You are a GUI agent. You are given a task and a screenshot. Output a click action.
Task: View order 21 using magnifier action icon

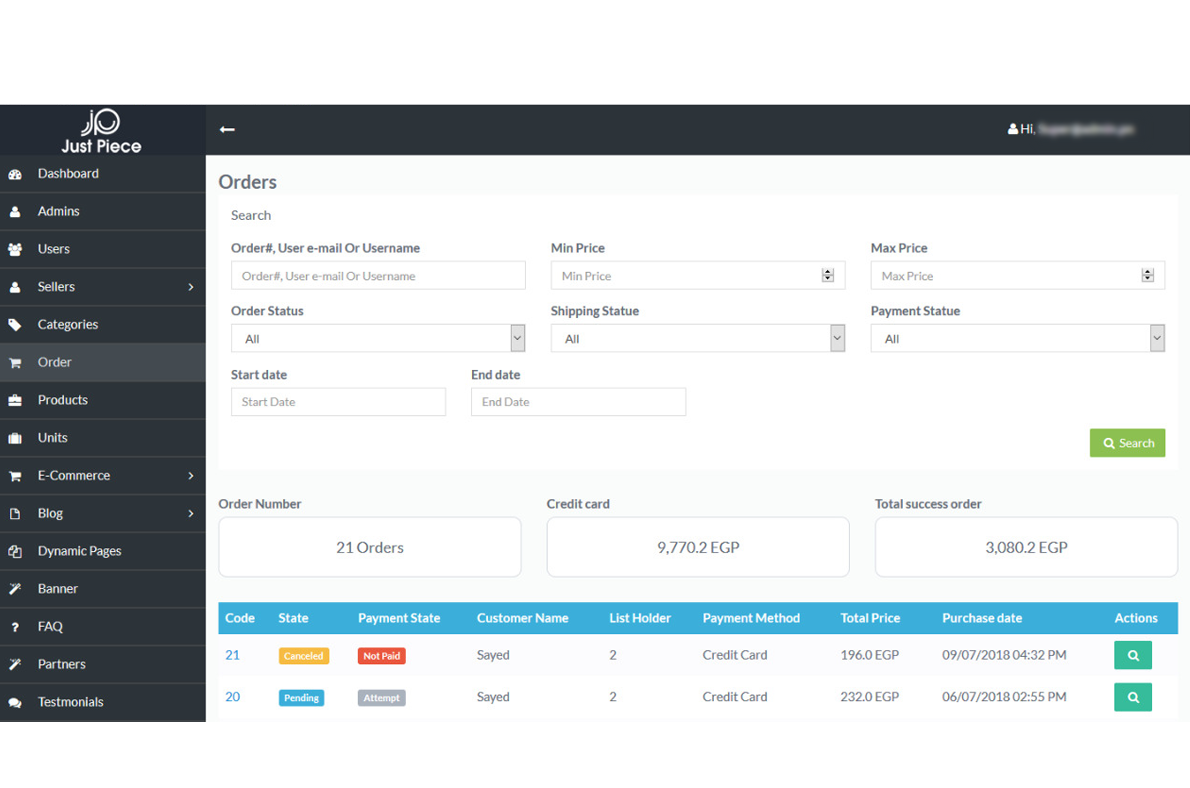tap(1132, 655)
